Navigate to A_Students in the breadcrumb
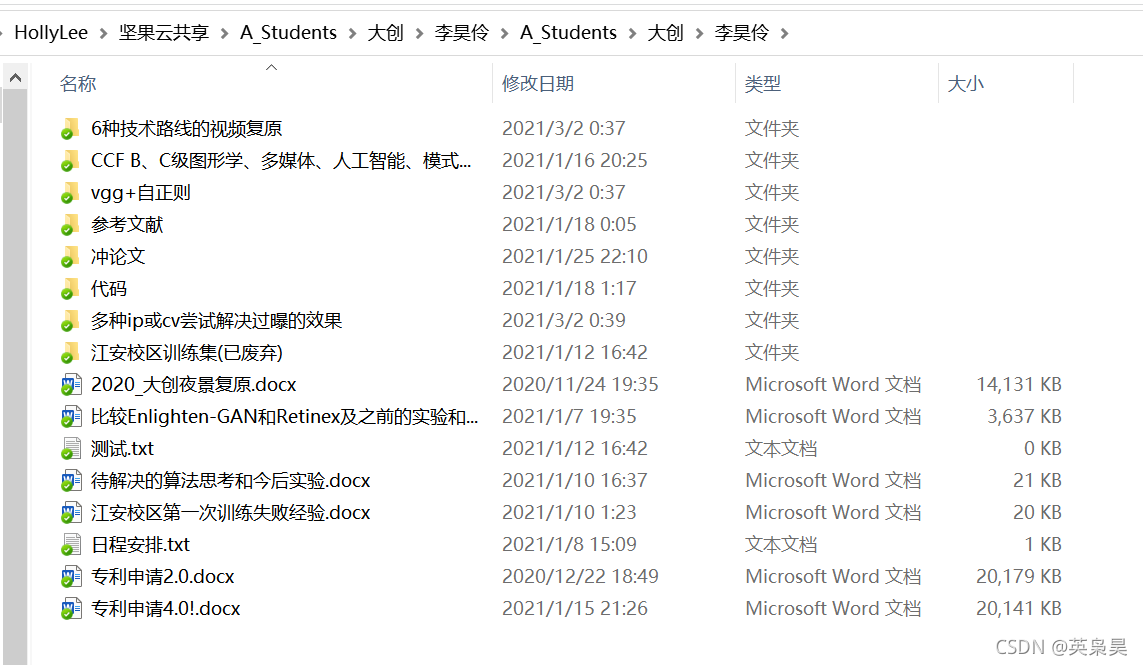 coord(288,32)
